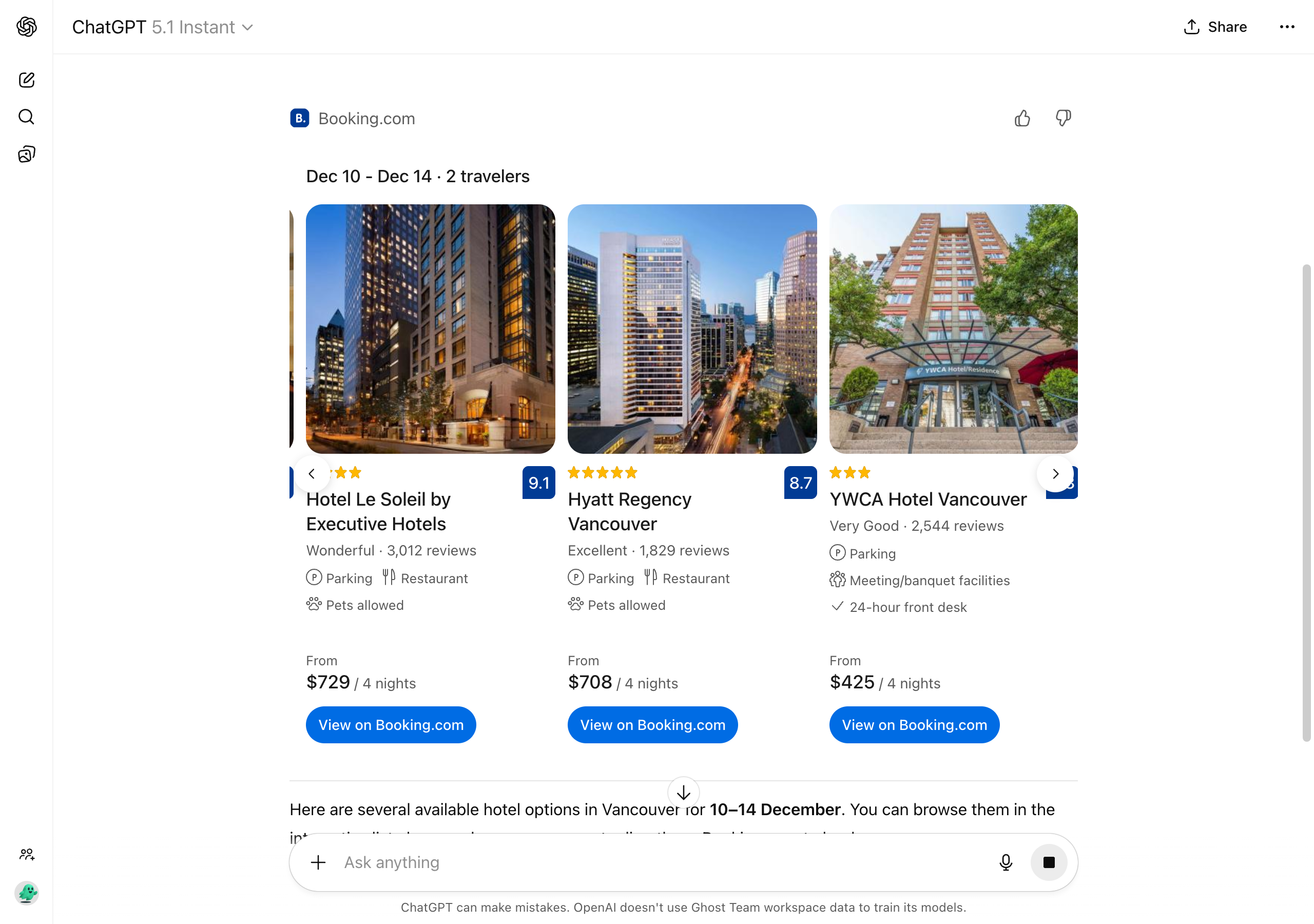Click the ChatGPT logo in sidebar
Image resolution: width=1314 pixels, height=924 pixels.
click(x=26, y=26)
